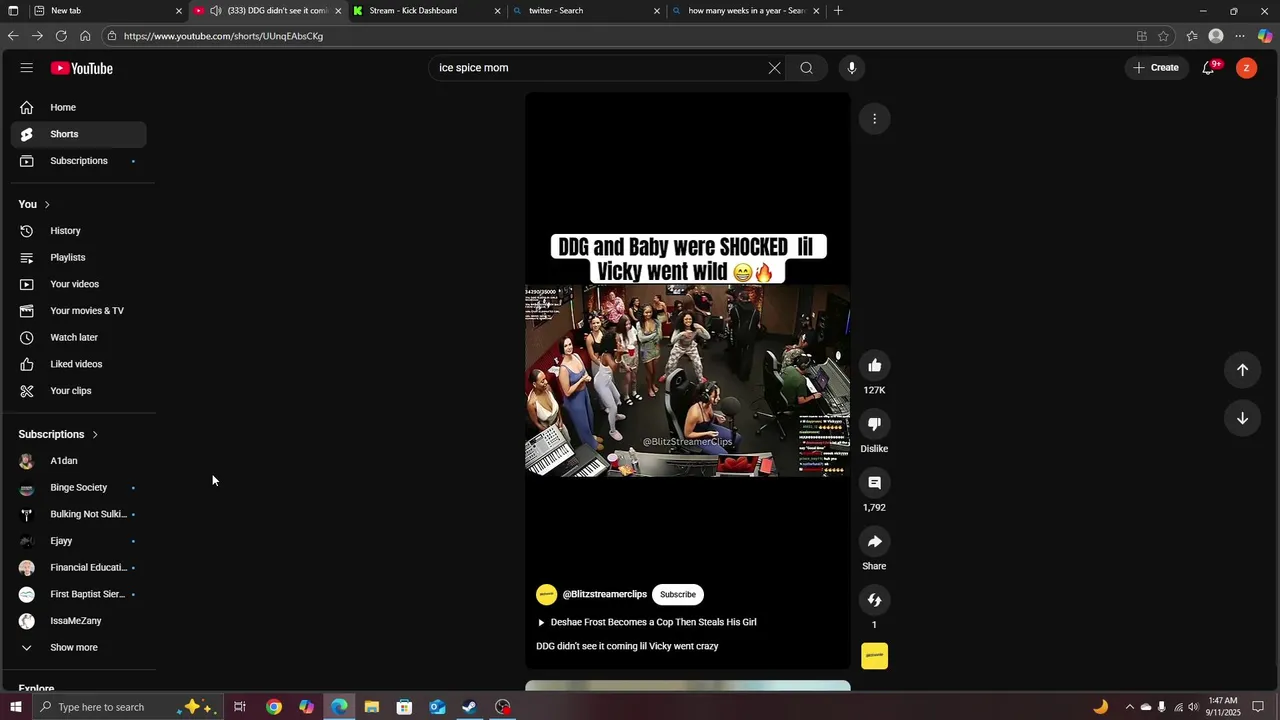Open File Explorer from taskbar
Screen dimensions: 1280x720
(x=371, y=707)
